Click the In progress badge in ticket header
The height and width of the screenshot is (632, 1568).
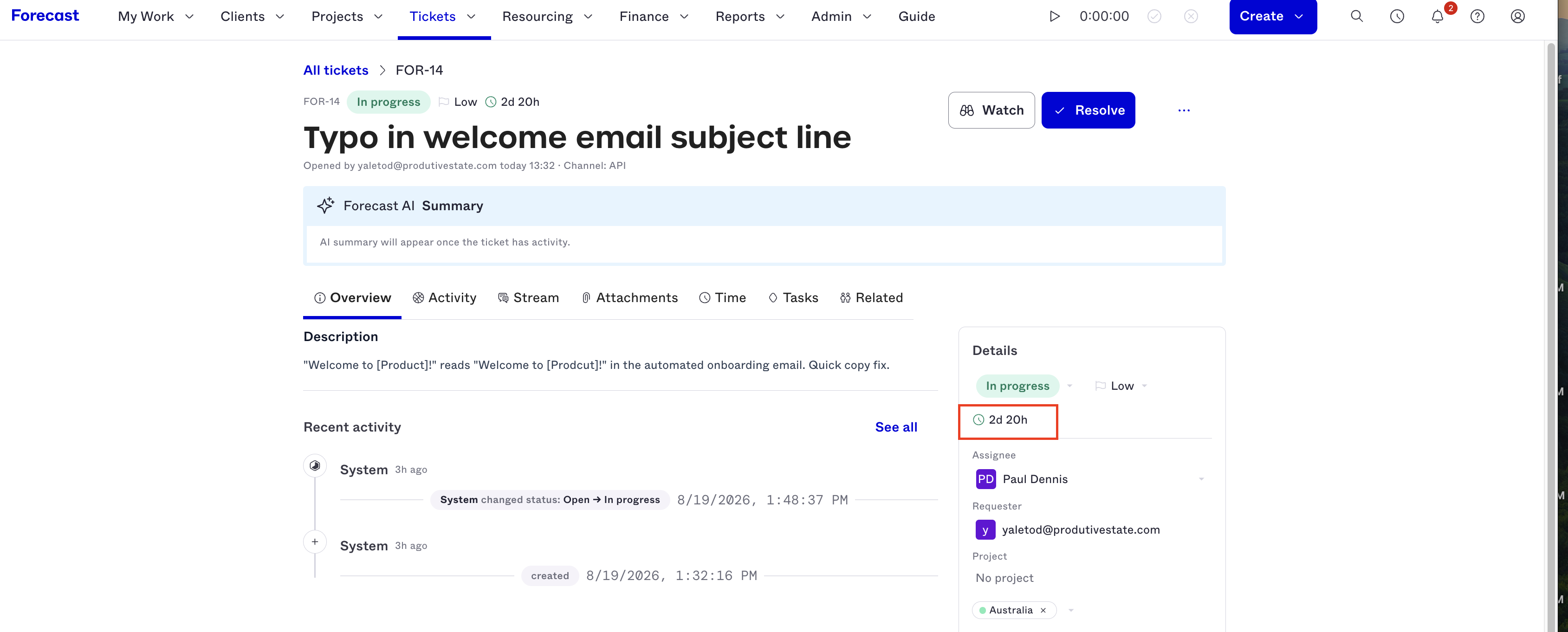[389, 102]
